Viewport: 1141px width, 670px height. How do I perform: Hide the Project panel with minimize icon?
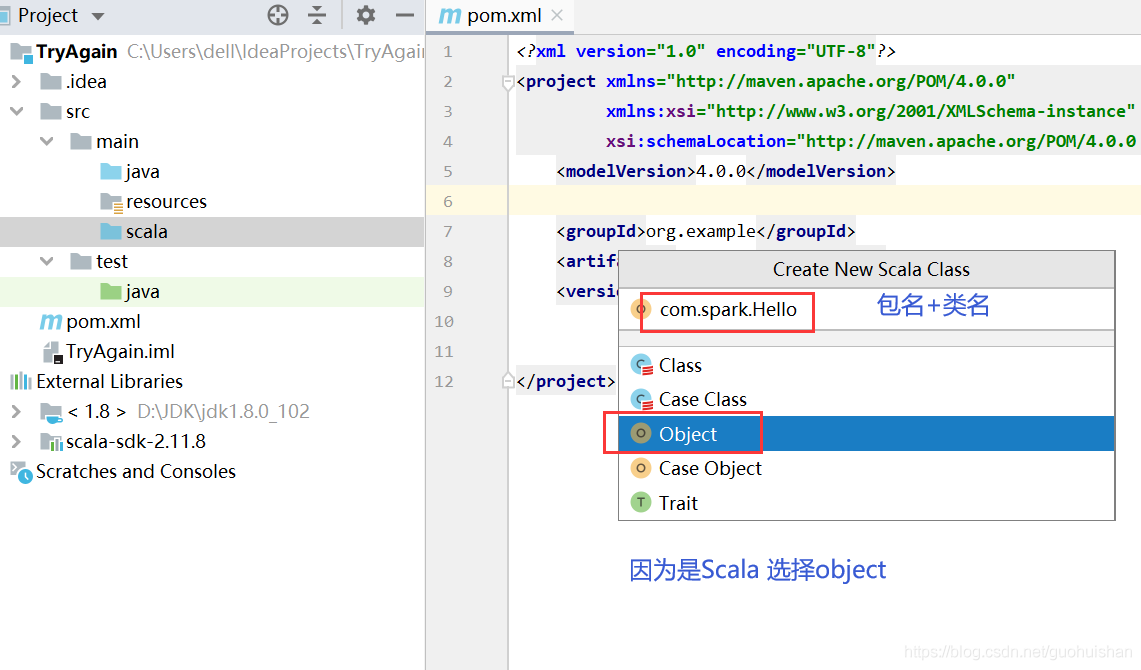(x=404, y=15)
